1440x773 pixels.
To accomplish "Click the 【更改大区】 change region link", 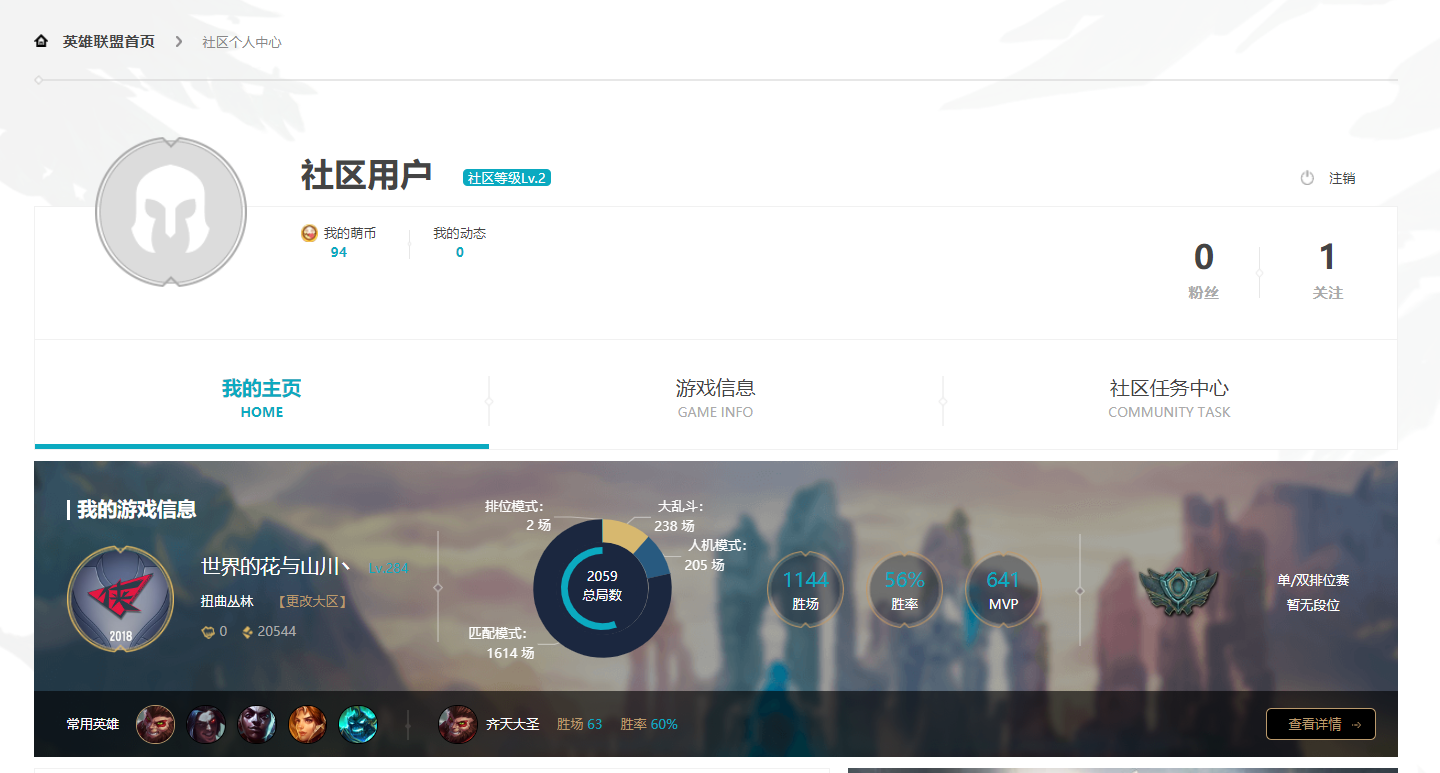I will coord(312,601).
